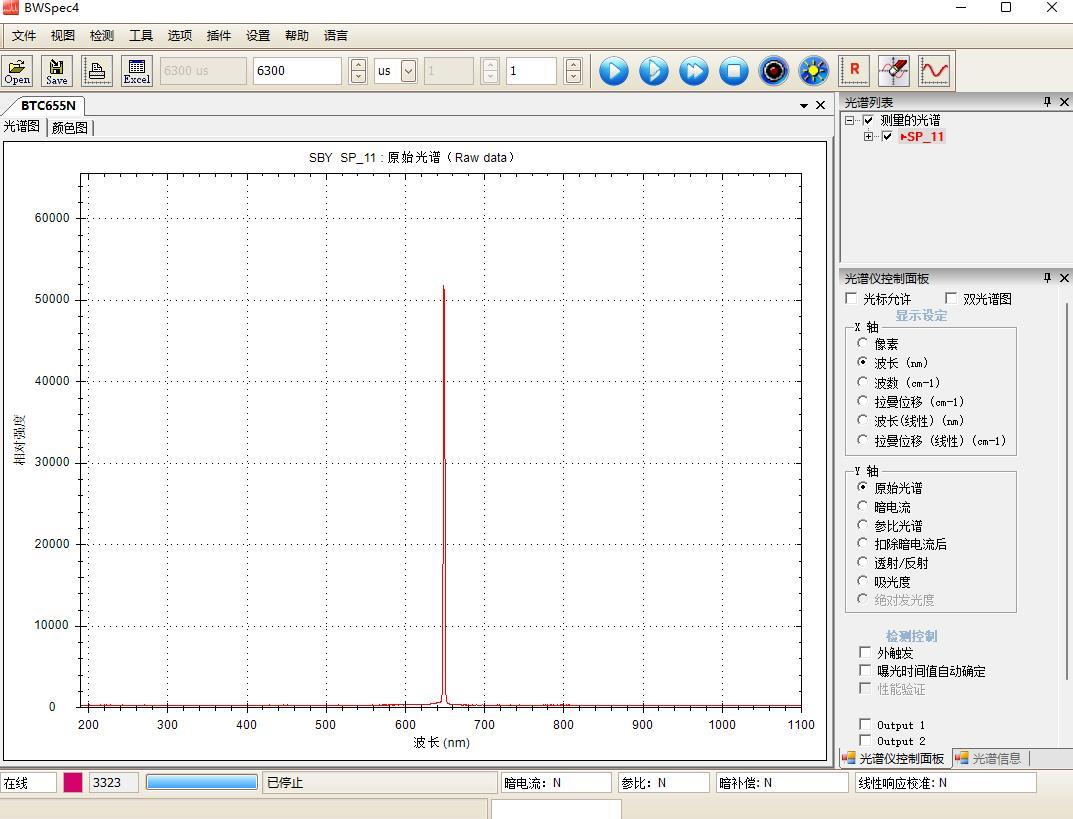The height and width of the screenshot is (819, 1073).
Task: Click the red wave curve icon
Action: [934, 71]
